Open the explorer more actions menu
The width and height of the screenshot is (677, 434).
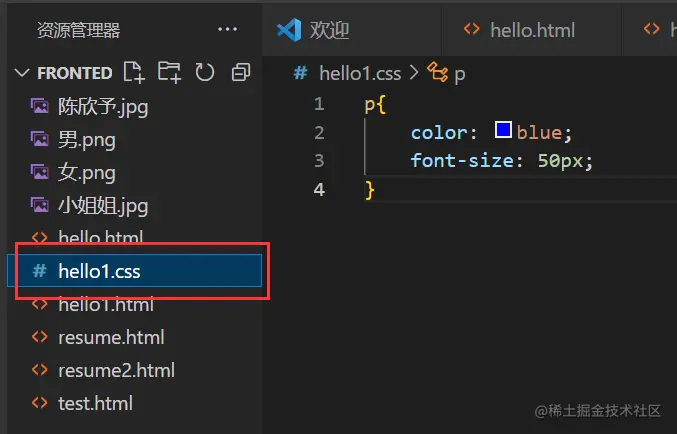(x=227, y=30)
